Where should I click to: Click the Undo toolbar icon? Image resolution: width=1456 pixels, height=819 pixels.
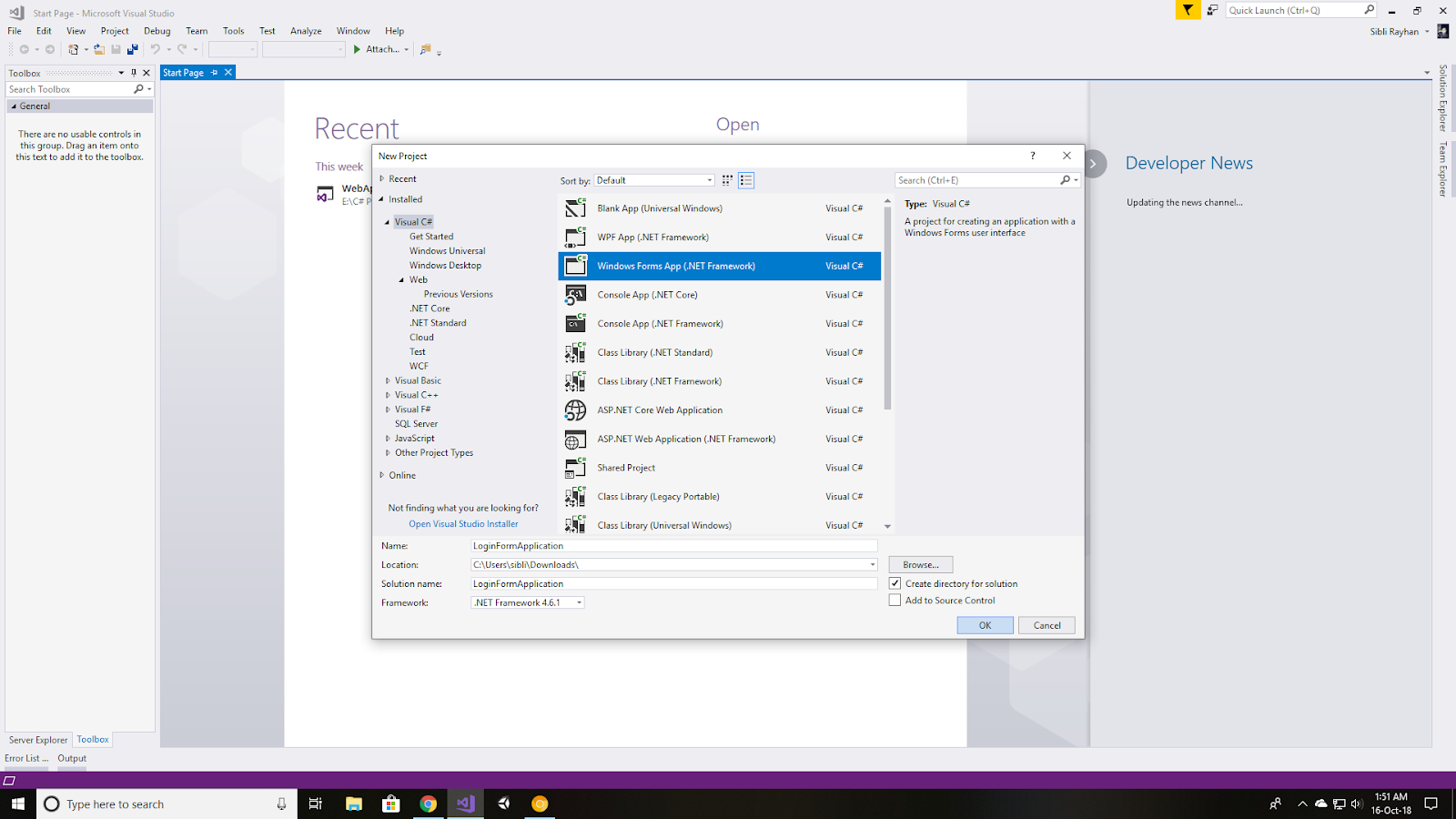155,49
